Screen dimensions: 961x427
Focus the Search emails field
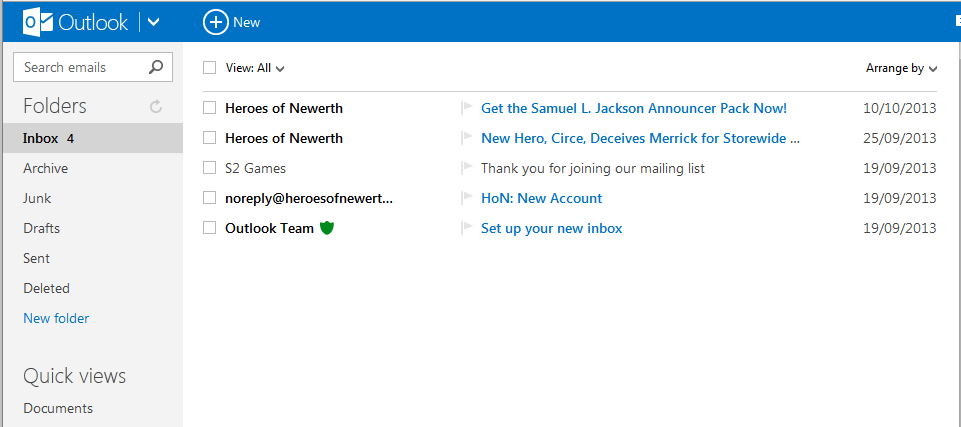[x=93, y=67]
